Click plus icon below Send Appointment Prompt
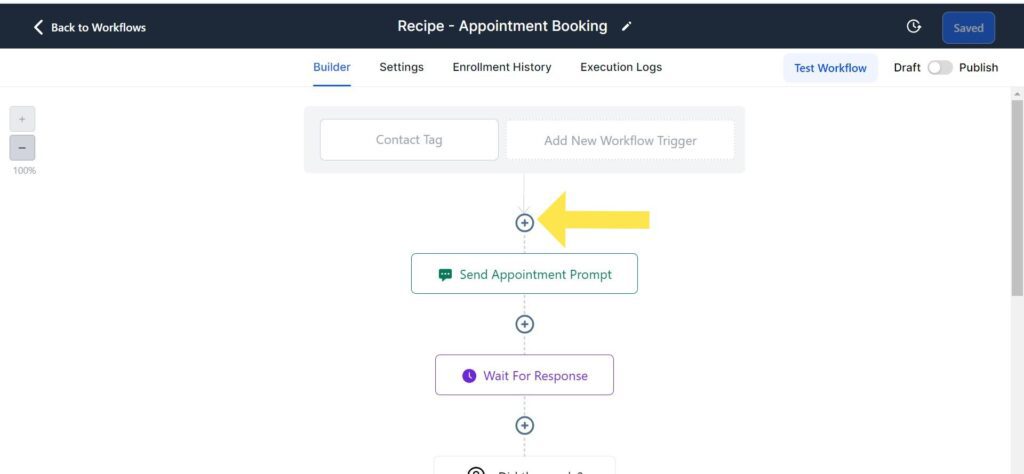Screen dimensions: 1024x474 point(524,324)
